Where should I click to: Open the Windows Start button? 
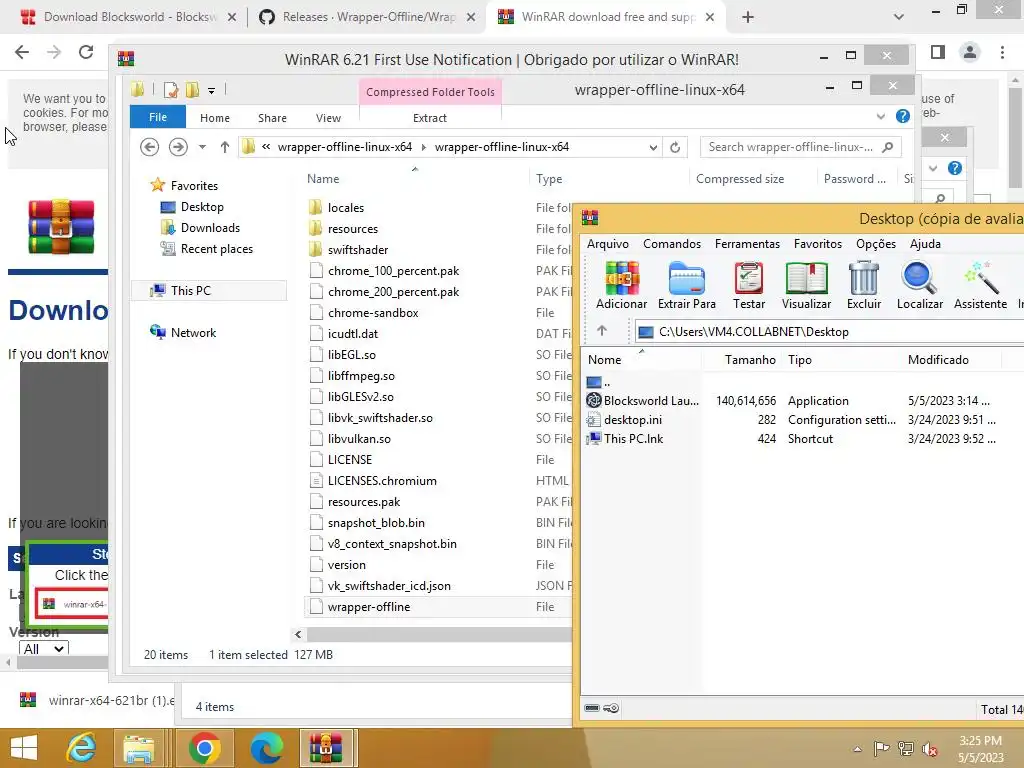click(24, 748)
